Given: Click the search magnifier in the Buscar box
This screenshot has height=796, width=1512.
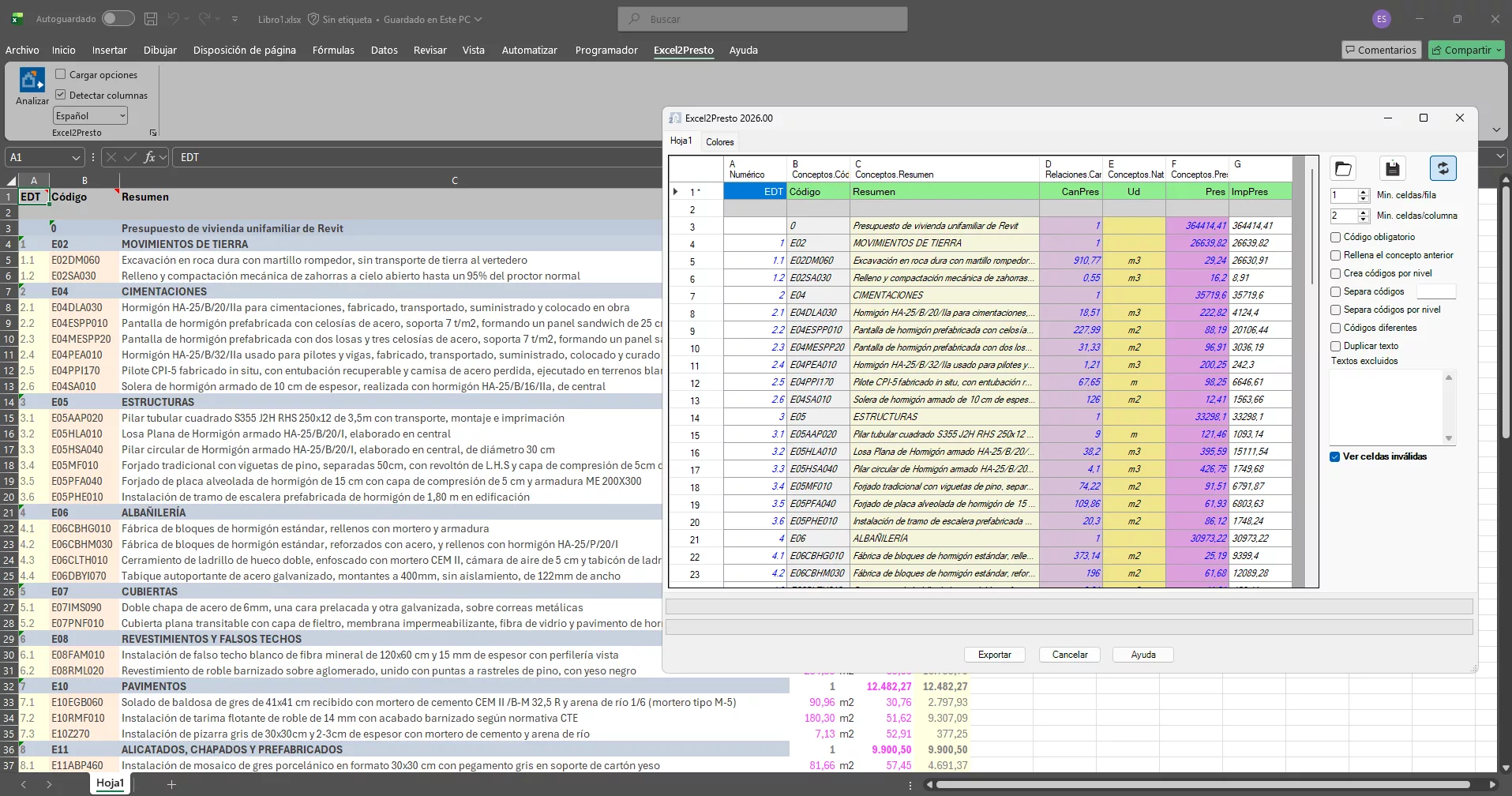Looking at the screenshot, I should point(634,19).
